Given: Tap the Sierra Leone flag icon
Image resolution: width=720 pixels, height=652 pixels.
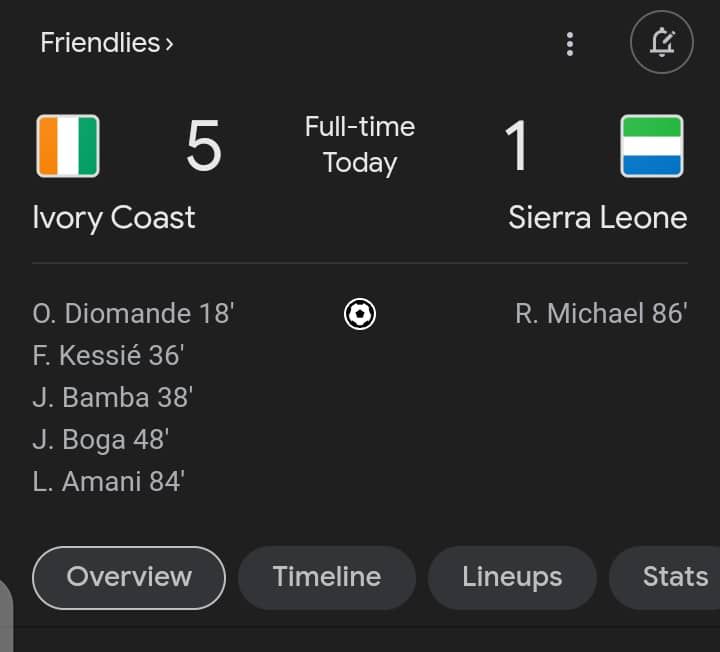Looking at the screenshot, I should [x=651, y=146].
